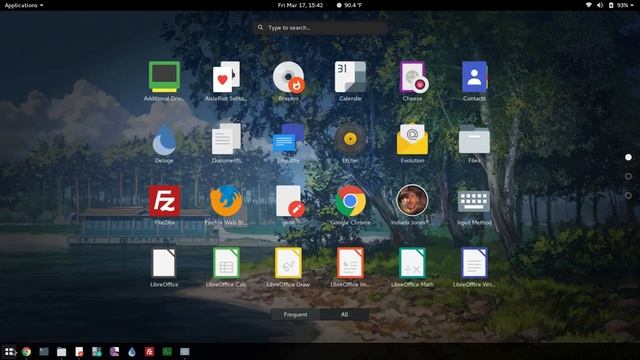Open Chrome from the bottom taskbar
This screenshot has width=640, height=360.
coord(27,351)
